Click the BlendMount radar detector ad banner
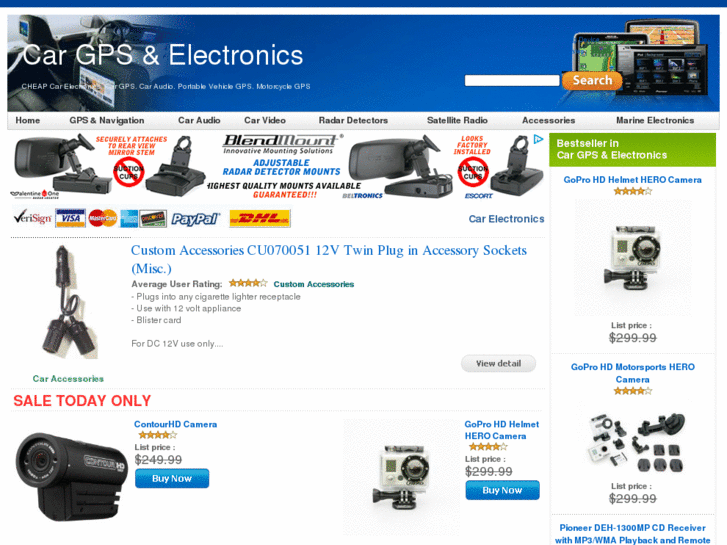727x545 pixels. 277,167
